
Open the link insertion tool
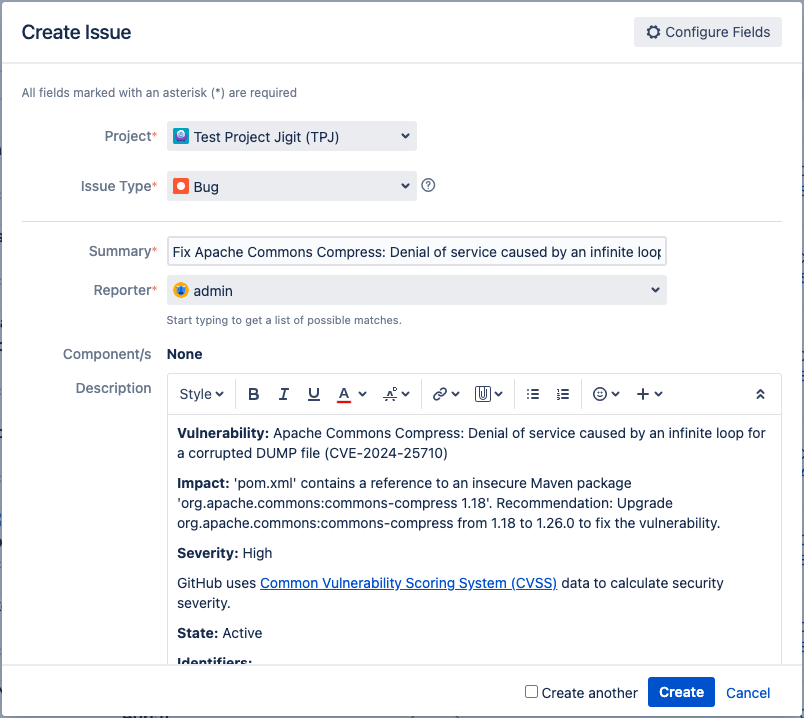(445, 394)
